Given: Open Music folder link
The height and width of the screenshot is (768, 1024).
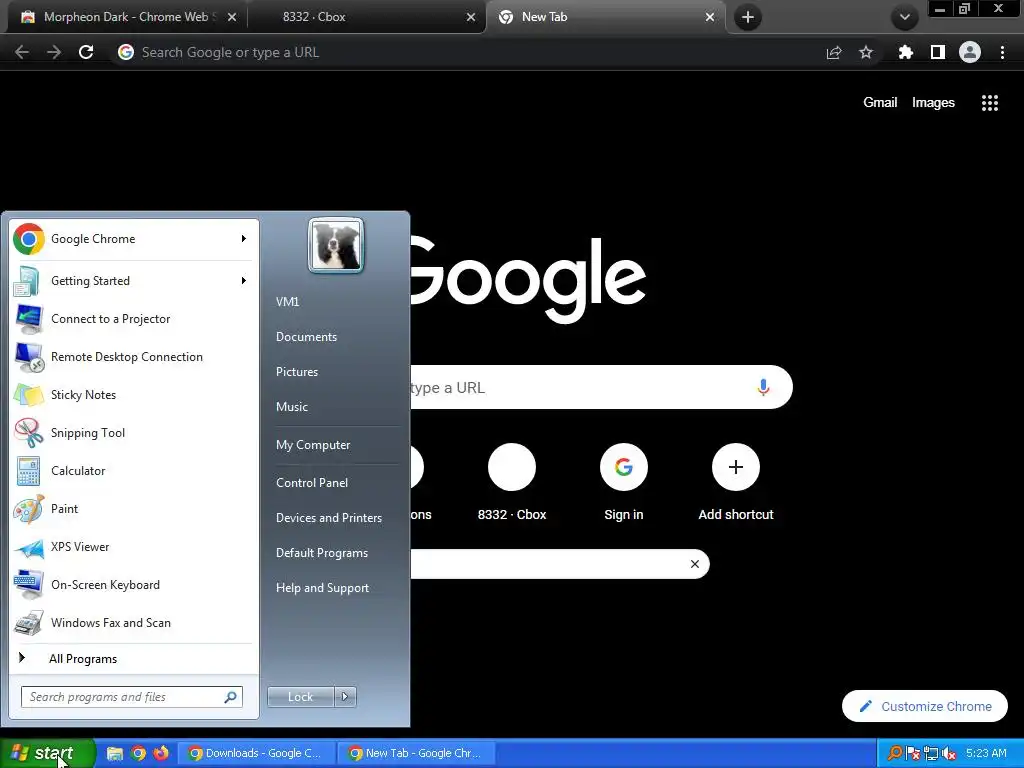Looking at the screenshot, I should point(292,407).
